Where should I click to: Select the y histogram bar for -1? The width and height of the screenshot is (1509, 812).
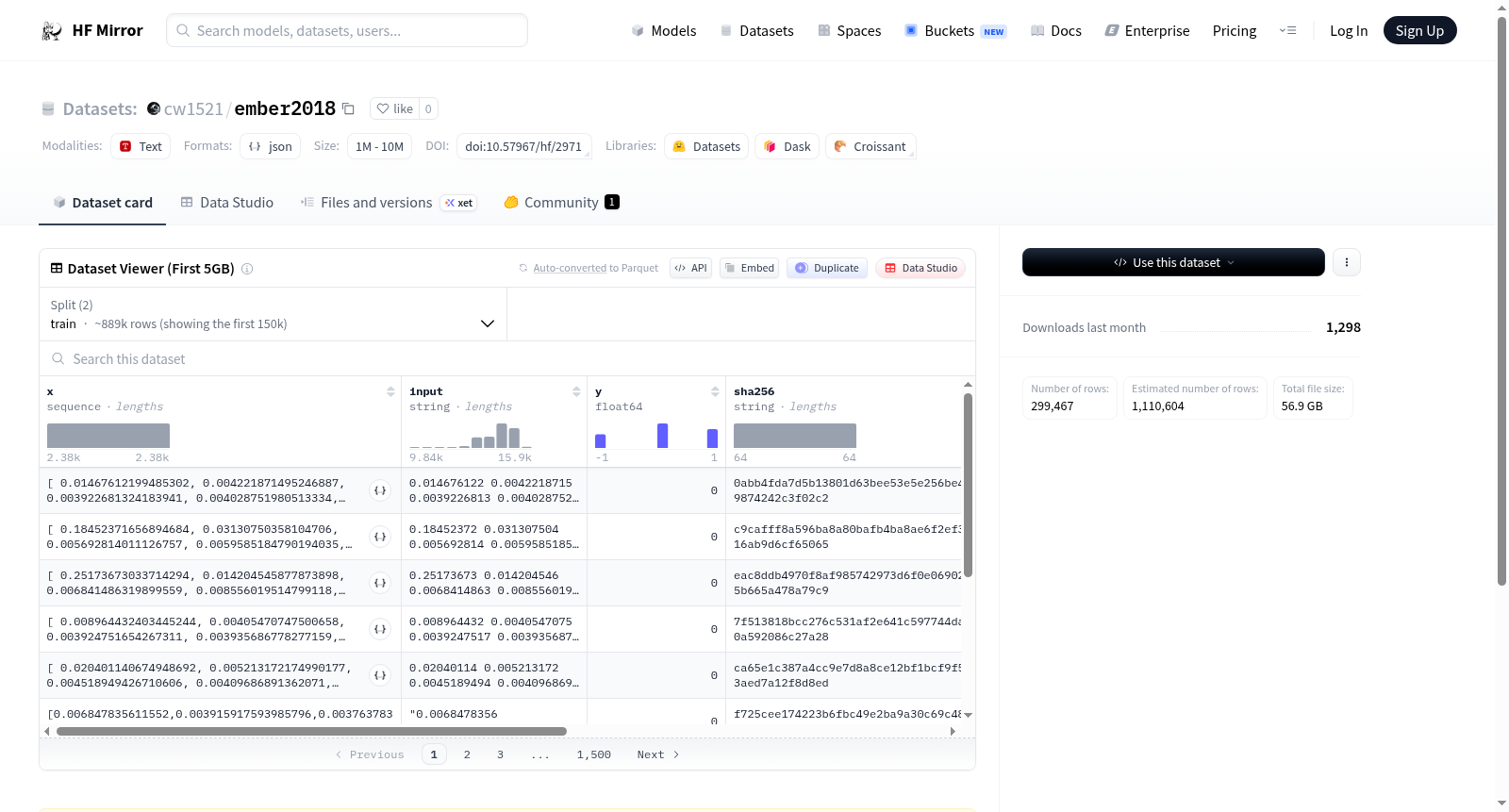coord(601,440)
